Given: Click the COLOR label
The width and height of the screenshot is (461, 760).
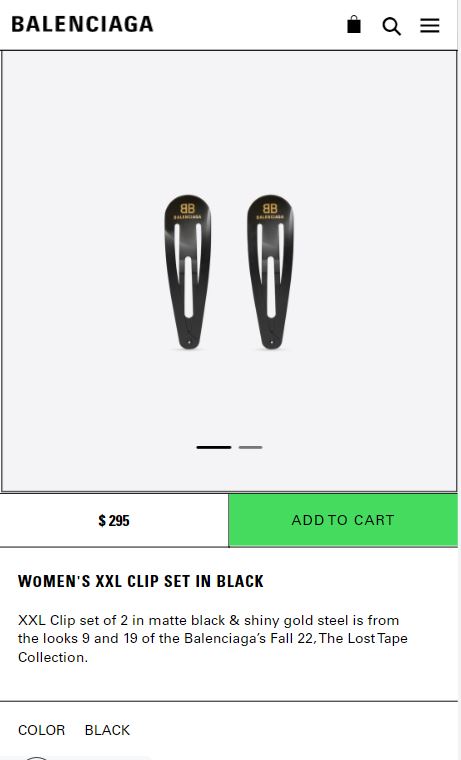Looking at the screenshot, I should coord(41,730).
